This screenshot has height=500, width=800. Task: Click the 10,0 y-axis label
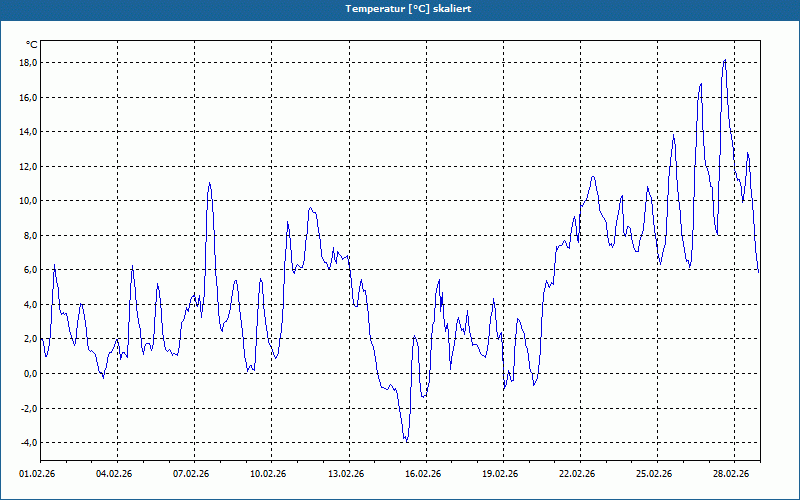coord(29,201)
